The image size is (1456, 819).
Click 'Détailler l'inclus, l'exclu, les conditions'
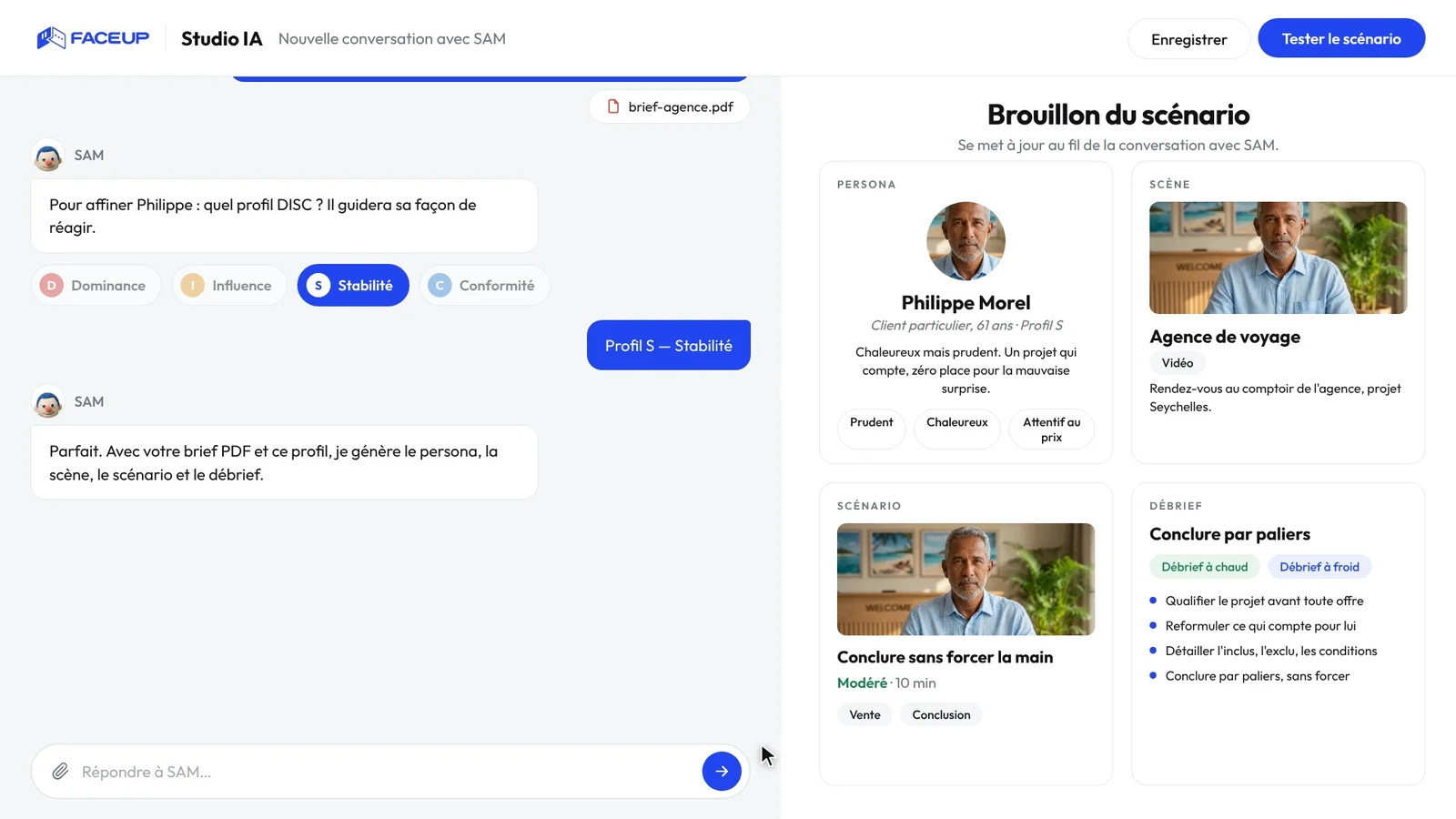coord(1270,651)
